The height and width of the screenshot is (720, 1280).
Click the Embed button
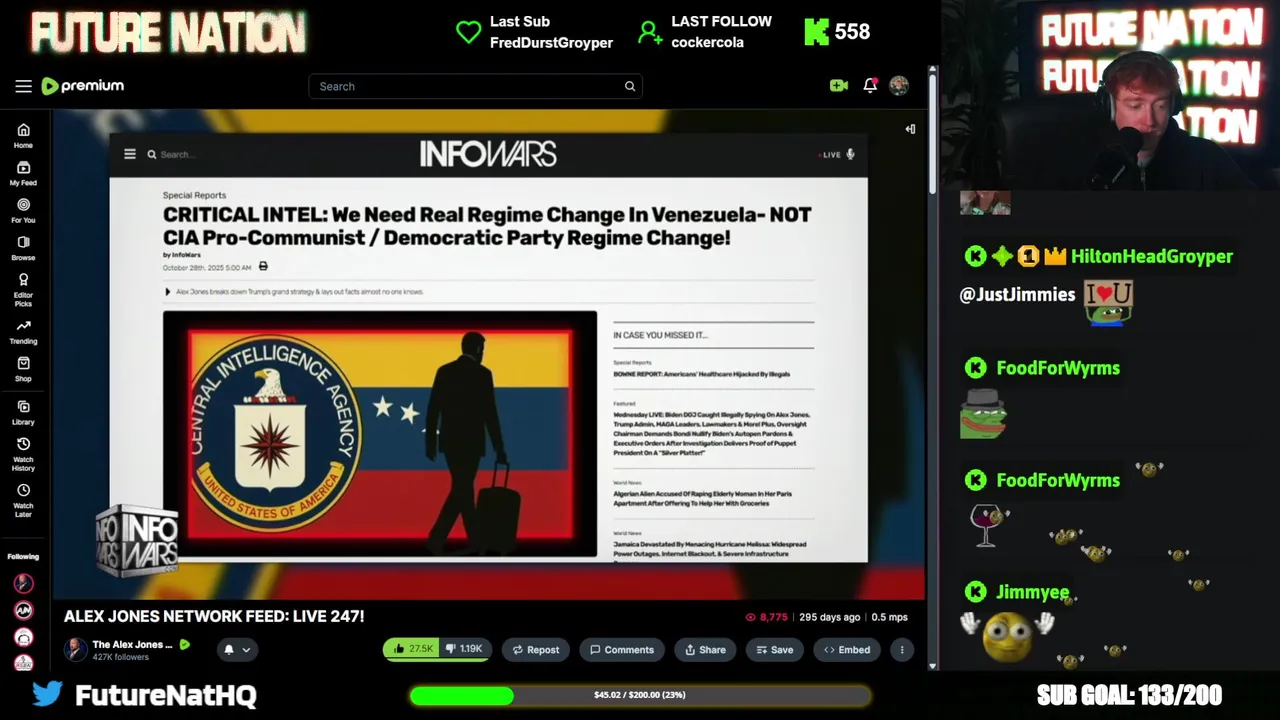pos(846,650)
